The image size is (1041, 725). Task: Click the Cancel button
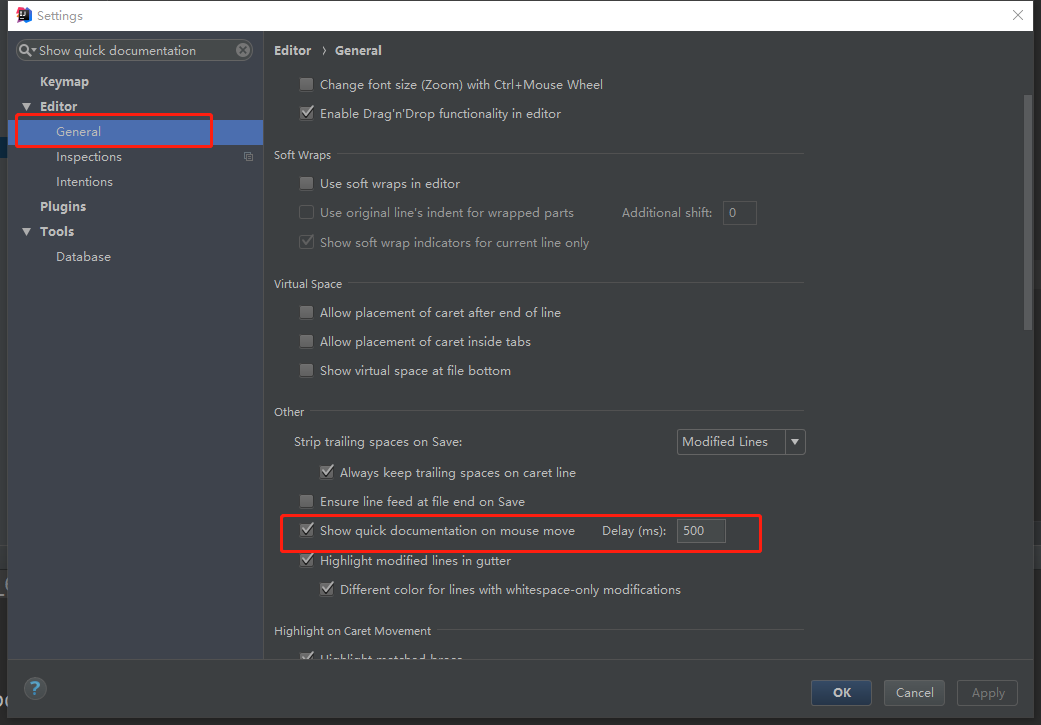[914, 692]
